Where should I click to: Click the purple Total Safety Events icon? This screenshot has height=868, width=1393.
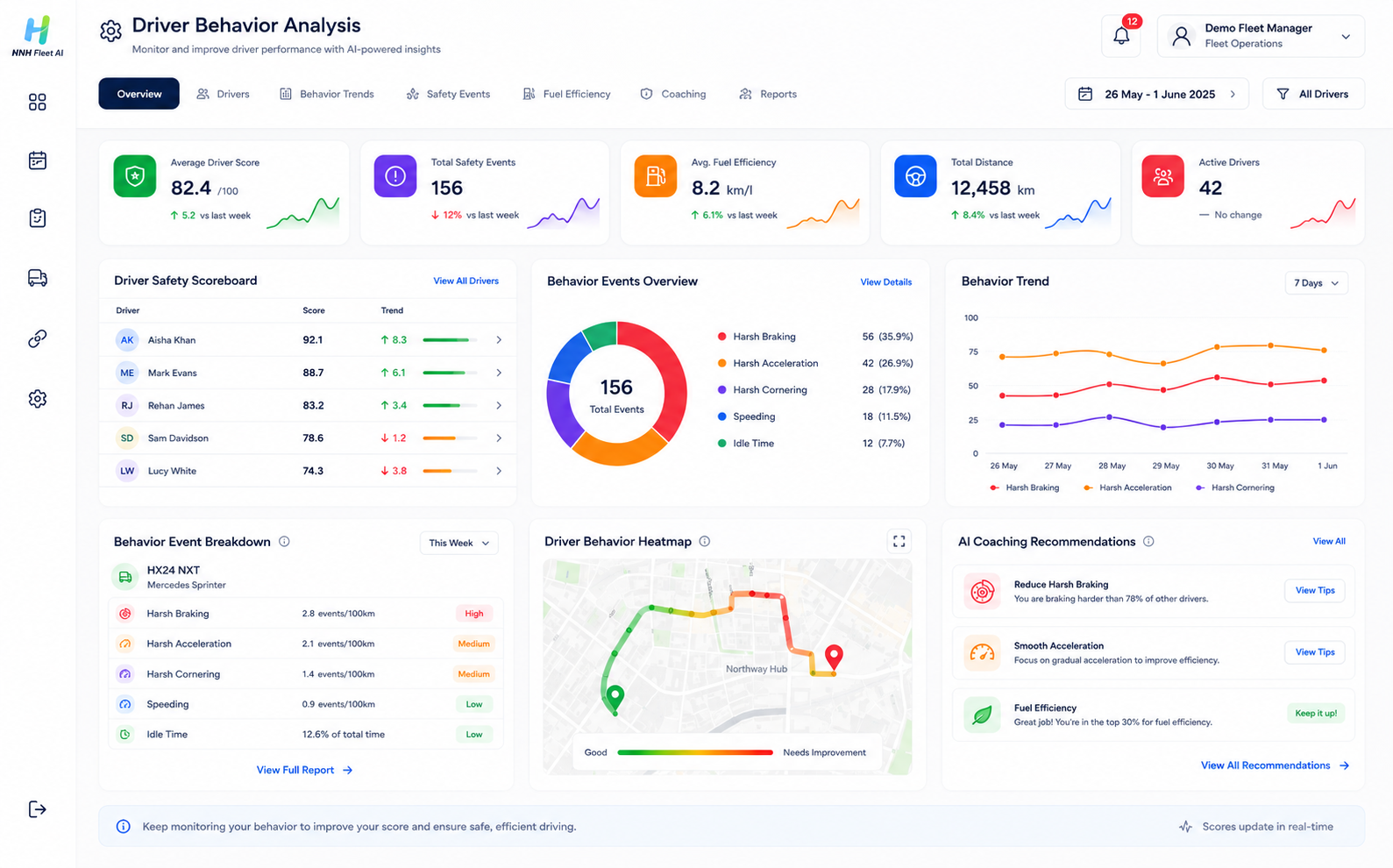pyautogui.click(x=395, y=176)
